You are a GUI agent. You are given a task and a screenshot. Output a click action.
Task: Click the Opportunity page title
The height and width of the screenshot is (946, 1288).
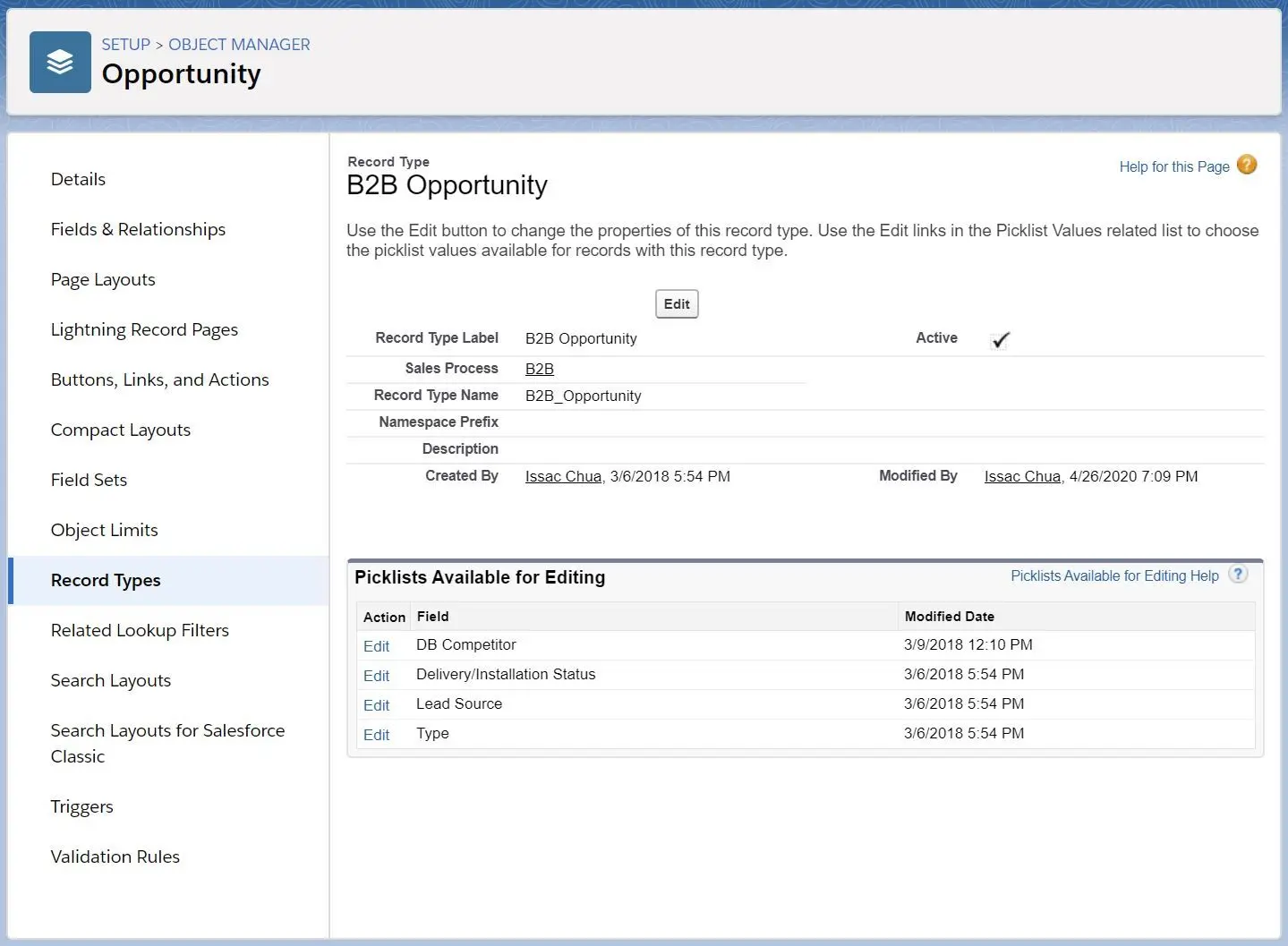point(182,73)
